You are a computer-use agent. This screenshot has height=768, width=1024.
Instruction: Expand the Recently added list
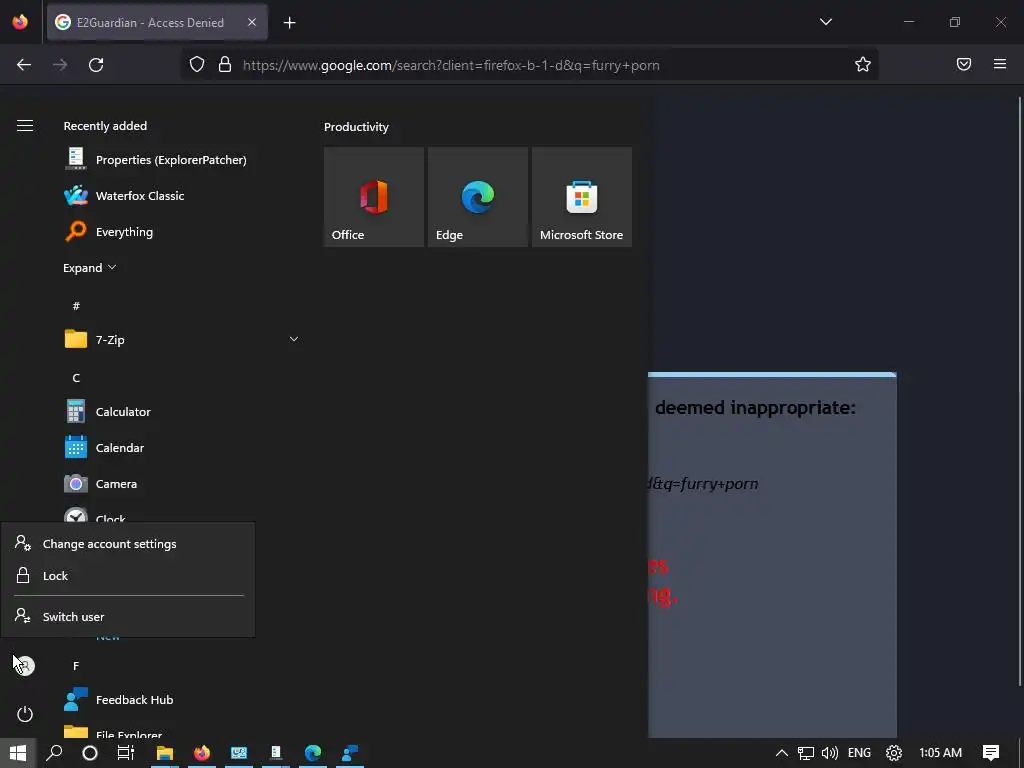[89, 268]
